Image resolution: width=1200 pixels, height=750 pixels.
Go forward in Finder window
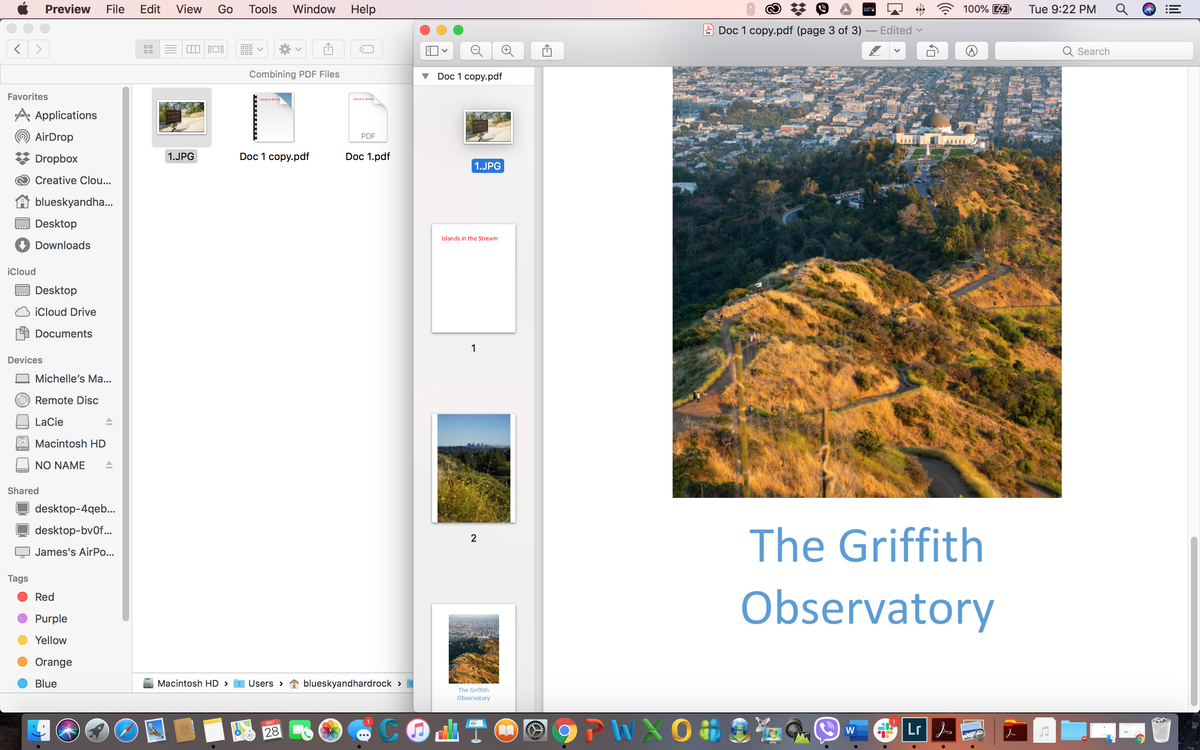coord(38,49)
